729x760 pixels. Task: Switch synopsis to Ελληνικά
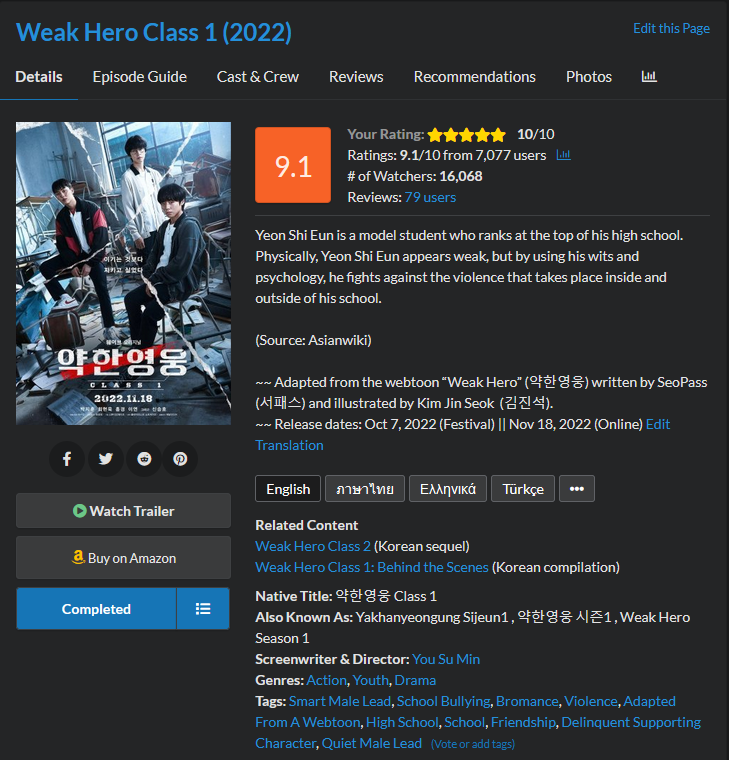[x=448, y=489]
